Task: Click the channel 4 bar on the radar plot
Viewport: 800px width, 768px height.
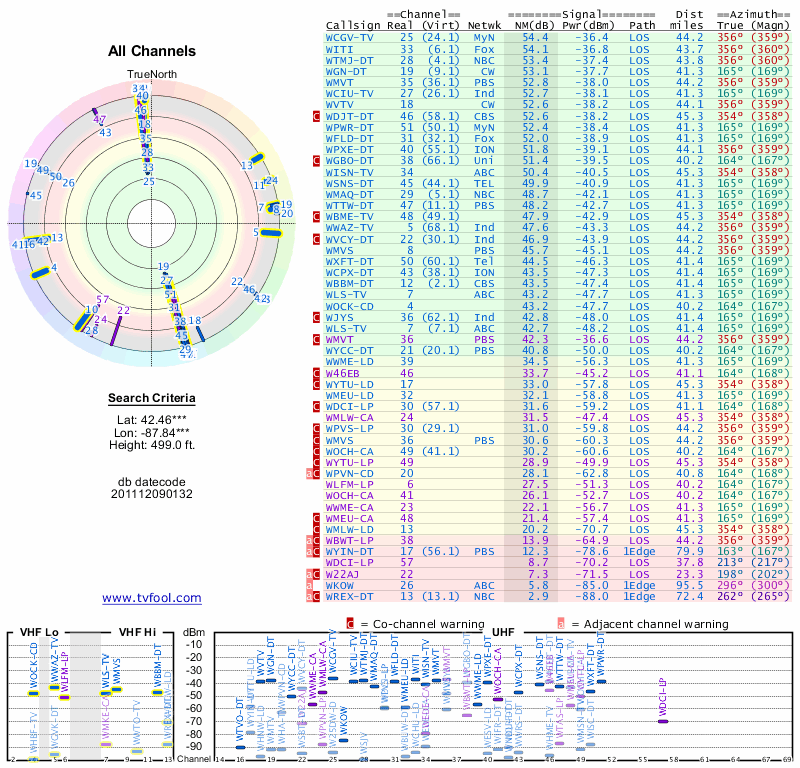Action: (x=40, y=273)
